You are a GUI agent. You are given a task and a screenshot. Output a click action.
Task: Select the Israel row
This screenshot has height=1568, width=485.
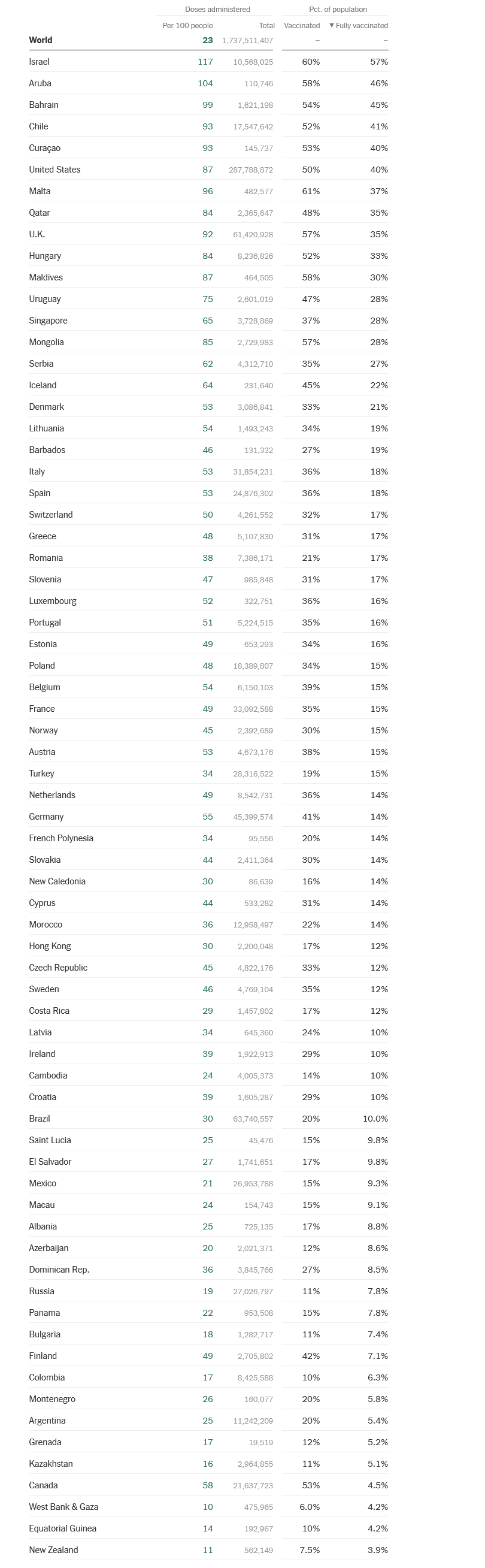pyautogui.click(x=209, y=62)
